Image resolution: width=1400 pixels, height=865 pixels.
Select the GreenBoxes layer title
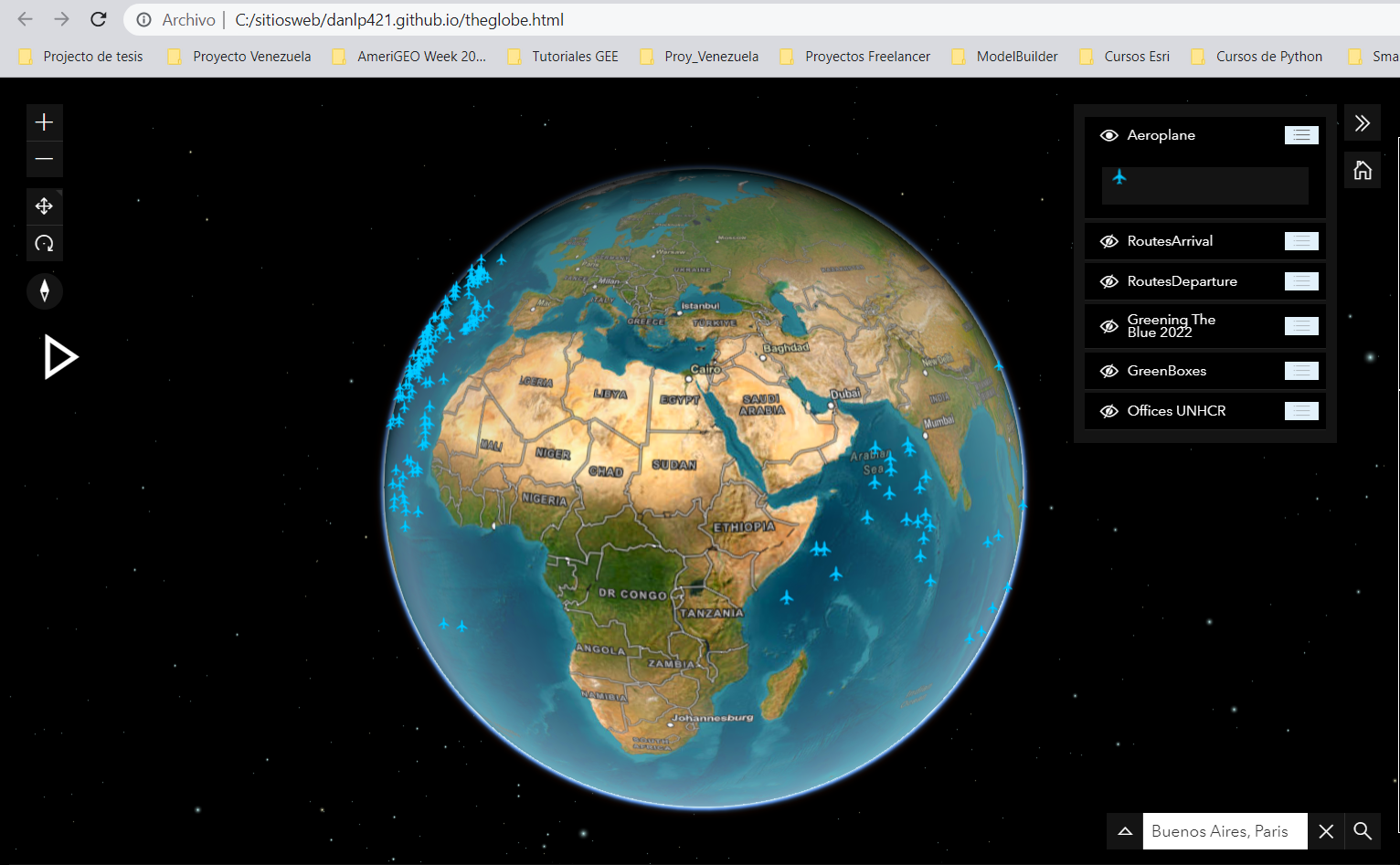(x=1166, y=371)
